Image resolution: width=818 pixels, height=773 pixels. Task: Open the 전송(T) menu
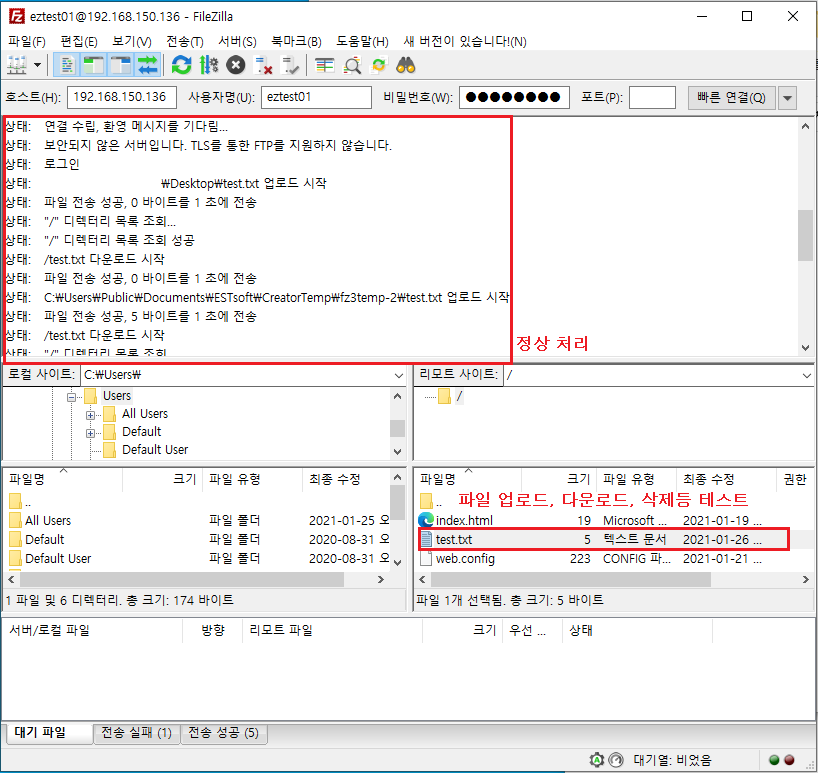pyautogui.click(x=185, y=42)
